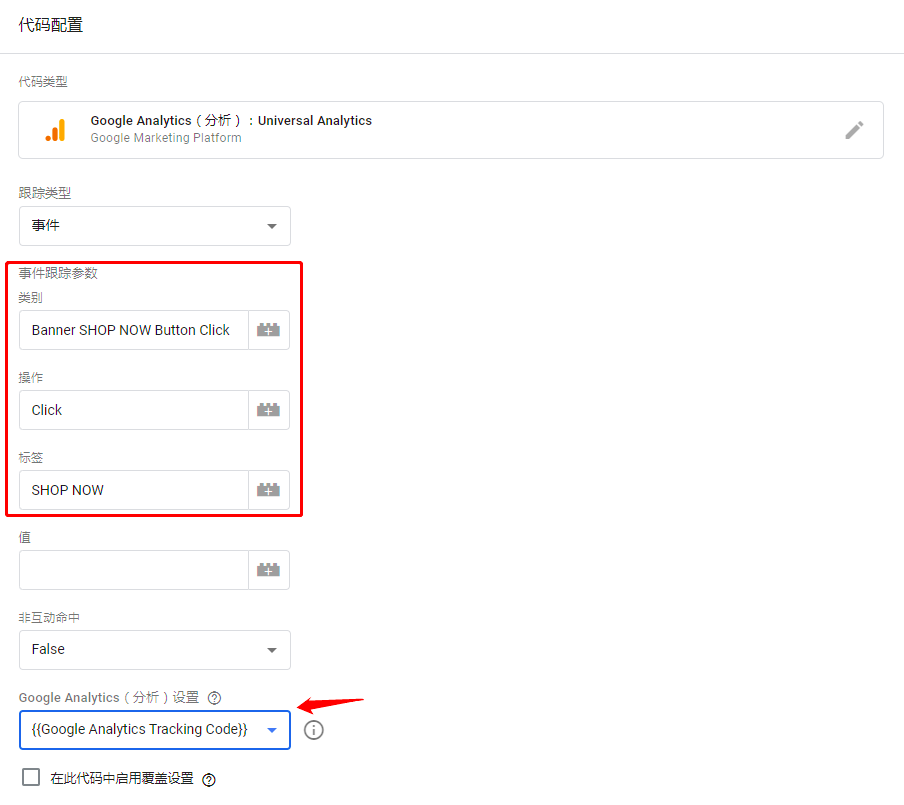Open the Google Analytics Tracking Code settings dropdown

click(x=155, y=730)
